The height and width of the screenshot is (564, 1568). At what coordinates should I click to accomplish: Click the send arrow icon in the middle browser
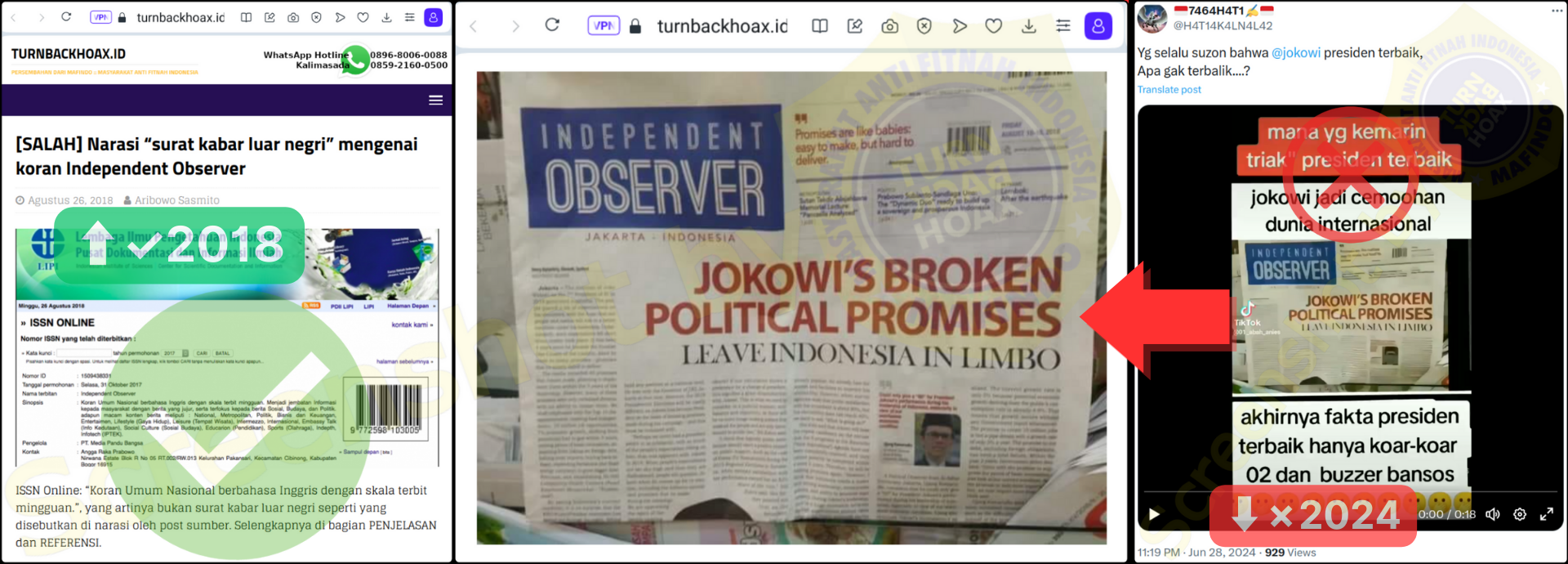960,26
